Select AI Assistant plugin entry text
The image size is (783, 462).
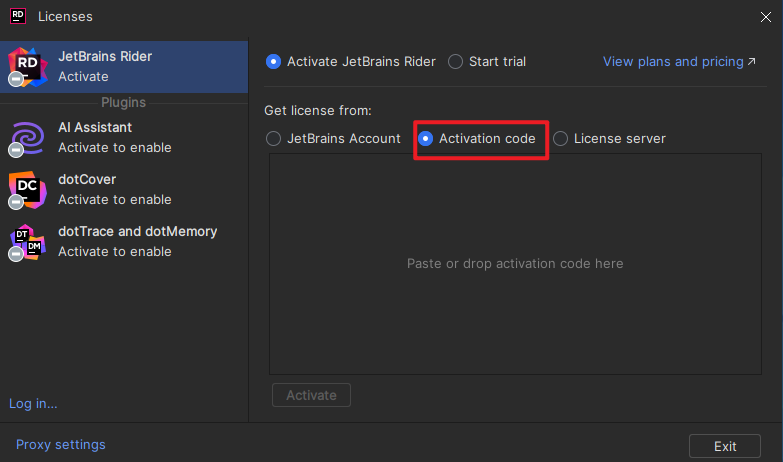114,137
